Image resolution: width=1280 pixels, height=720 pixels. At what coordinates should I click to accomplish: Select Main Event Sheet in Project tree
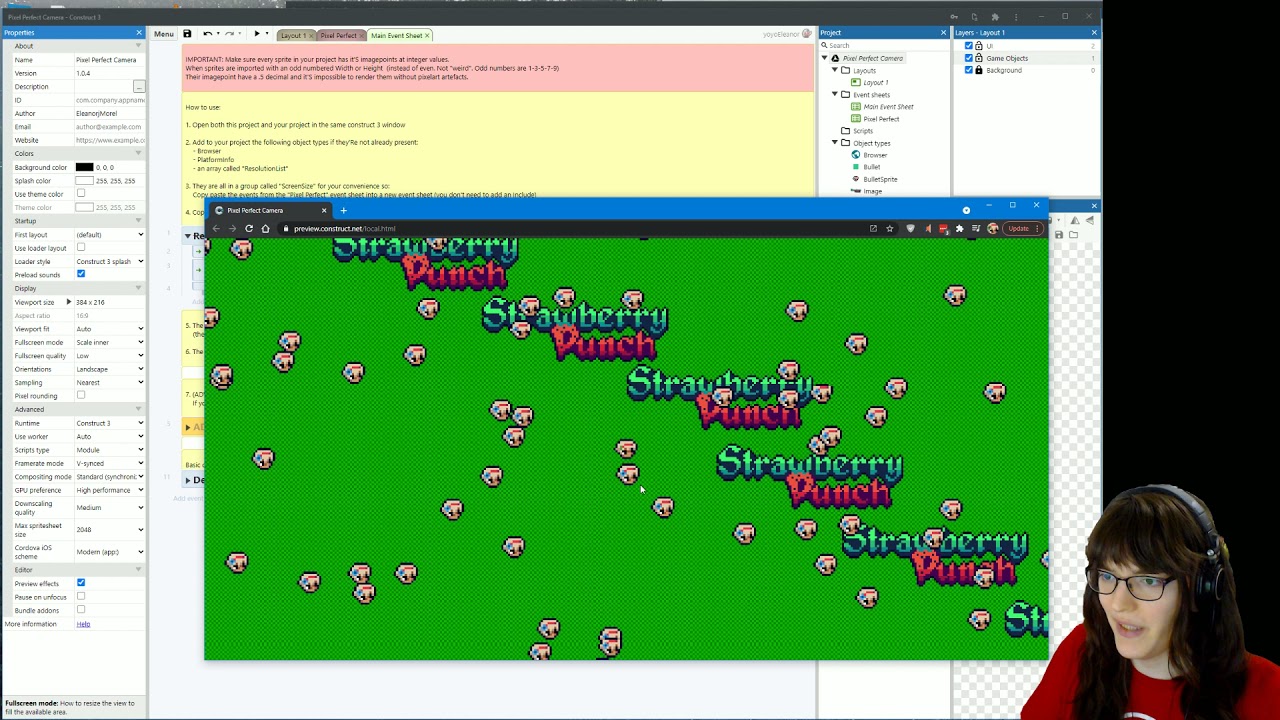point(888,107)
